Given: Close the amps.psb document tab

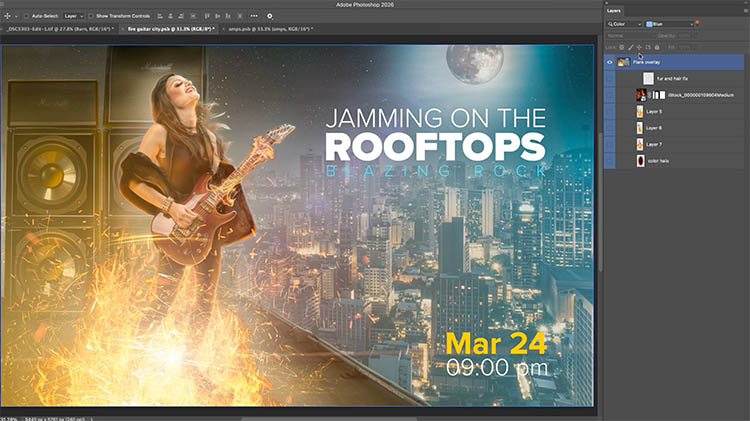Looking at the screenshot, I should point(223,29).
